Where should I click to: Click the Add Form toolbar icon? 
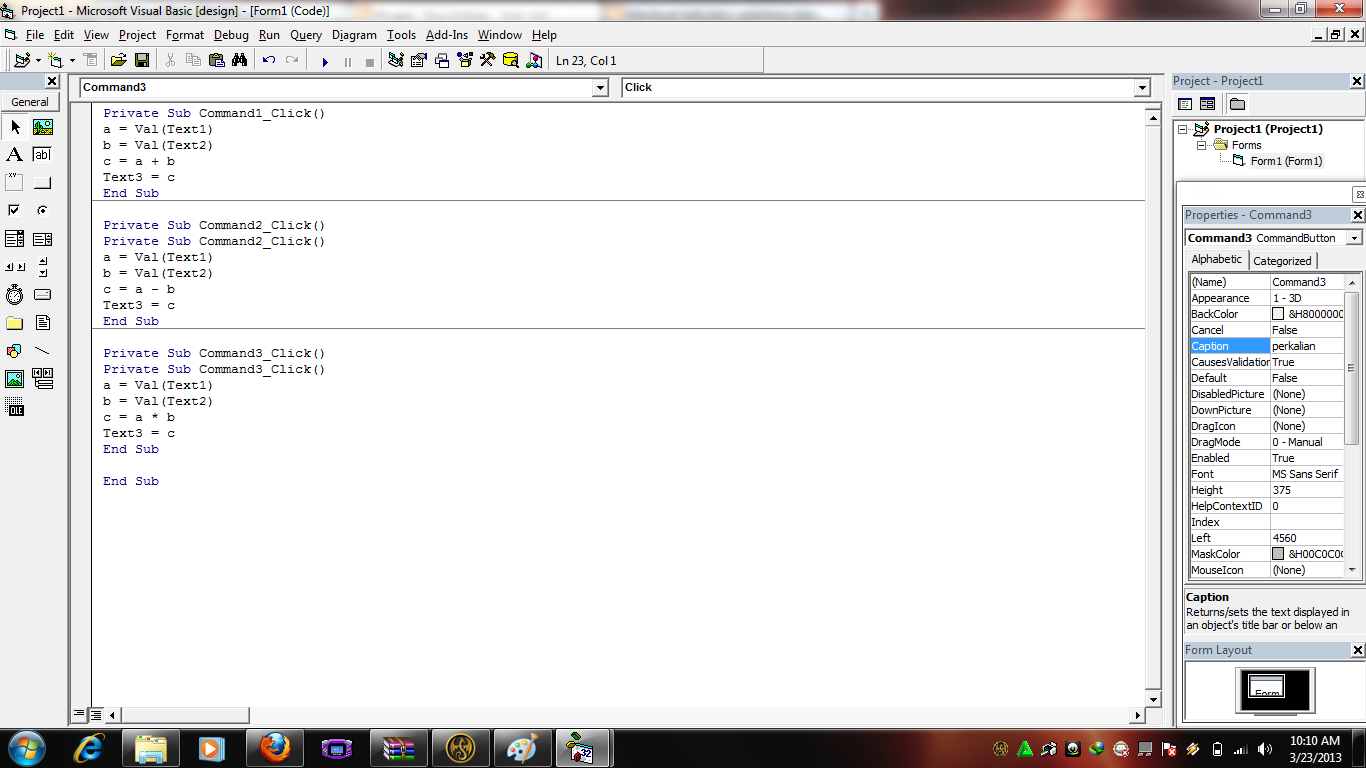coord(56,60)
